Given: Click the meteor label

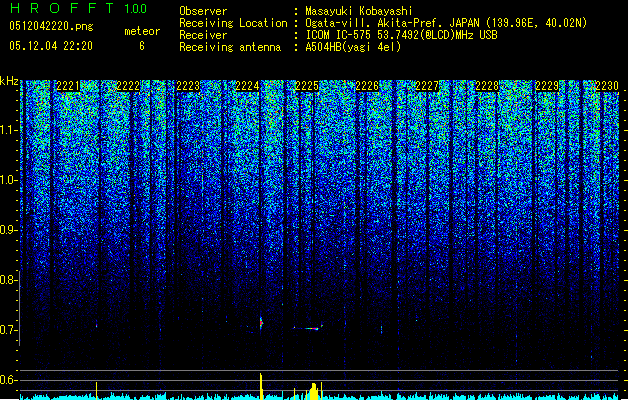Looking at the screenshot, I should [142, 31].
